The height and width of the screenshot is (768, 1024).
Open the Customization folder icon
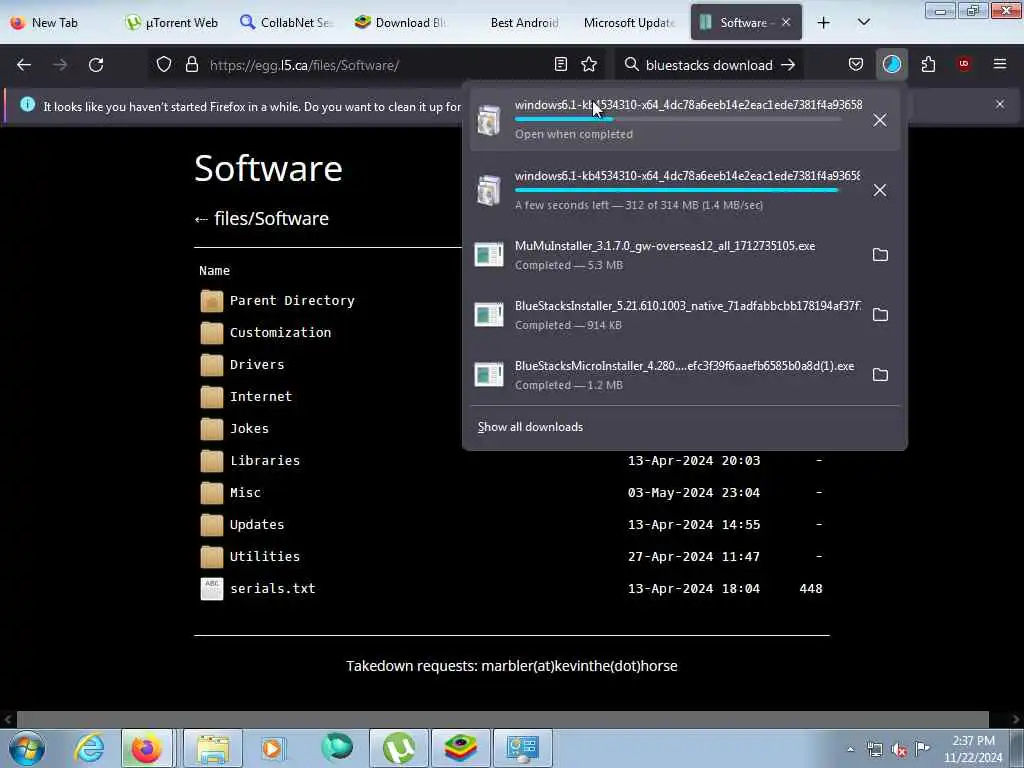(x=212, y=333)
